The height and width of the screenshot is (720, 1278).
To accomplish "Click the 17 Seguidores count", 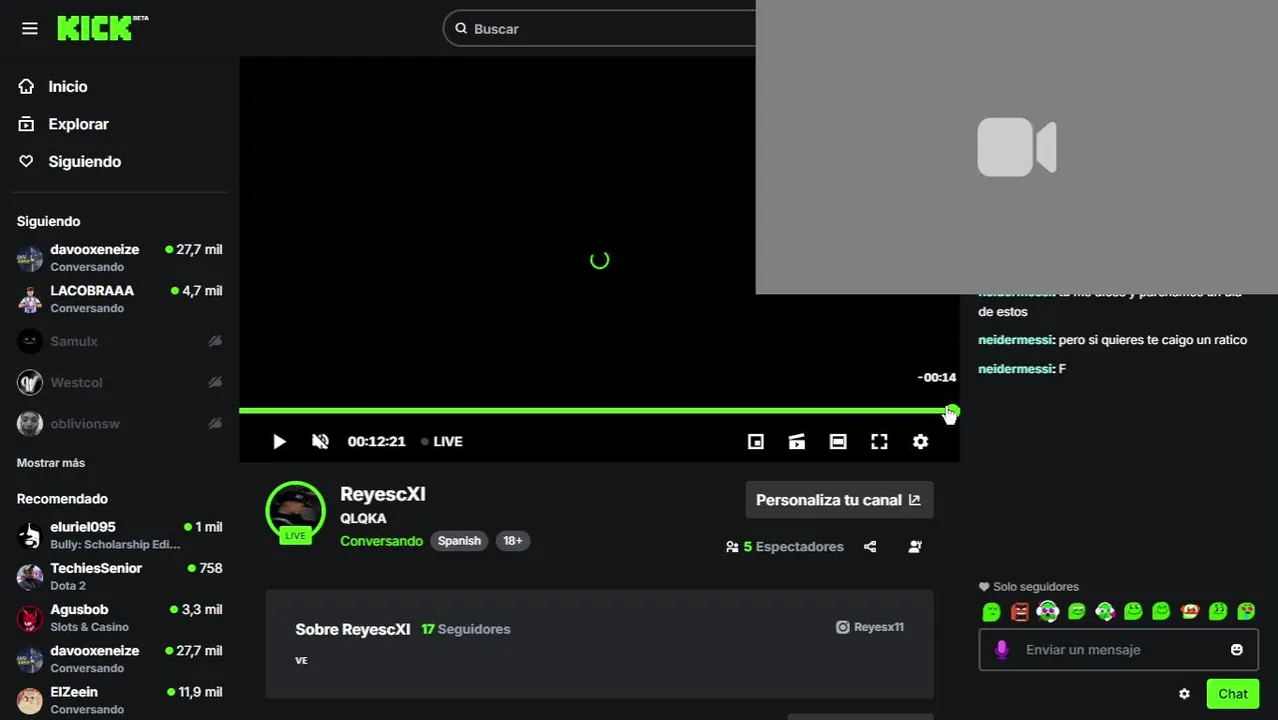I will 466,629.
